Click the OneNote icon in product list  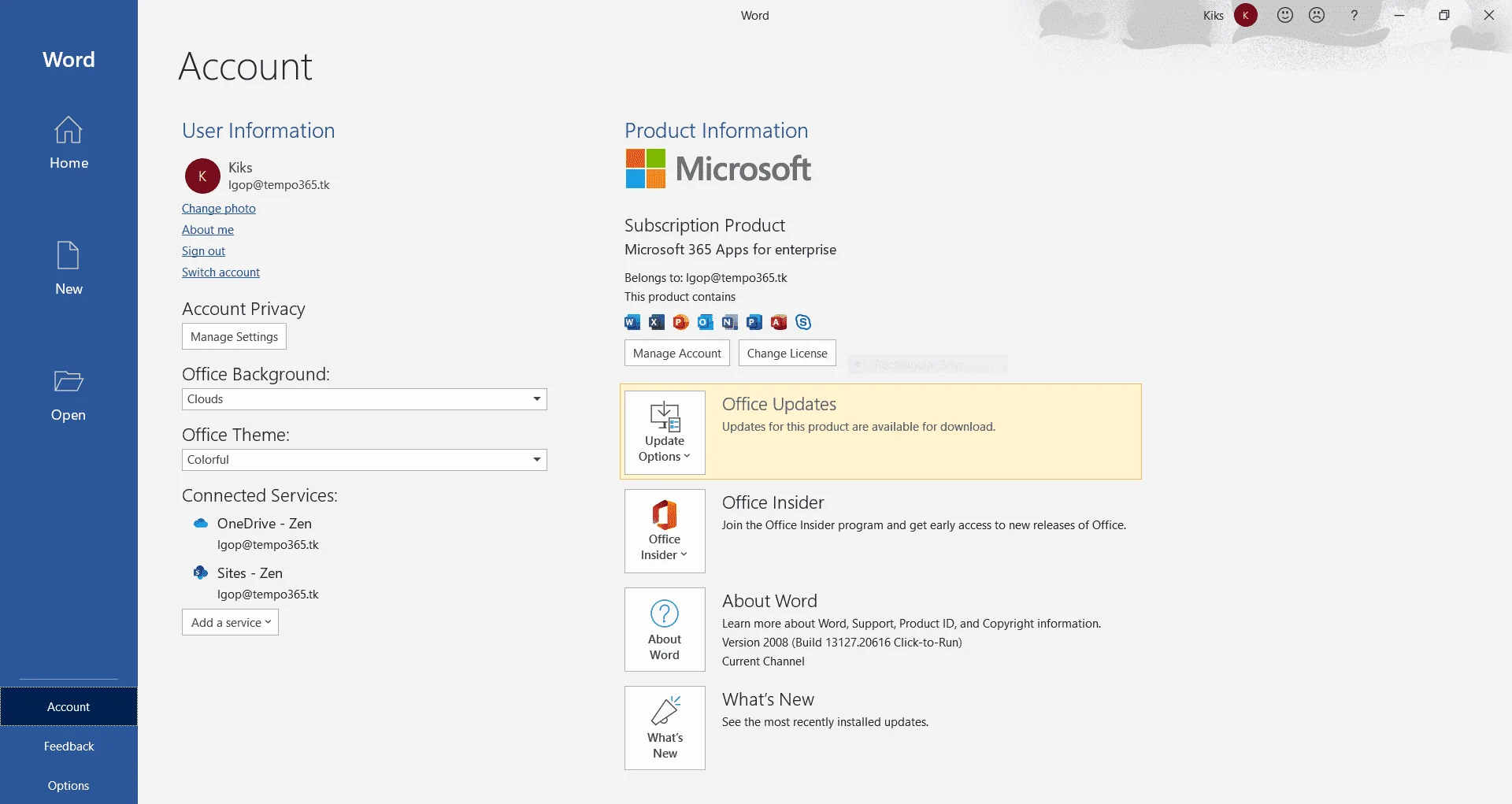[730, 322]
